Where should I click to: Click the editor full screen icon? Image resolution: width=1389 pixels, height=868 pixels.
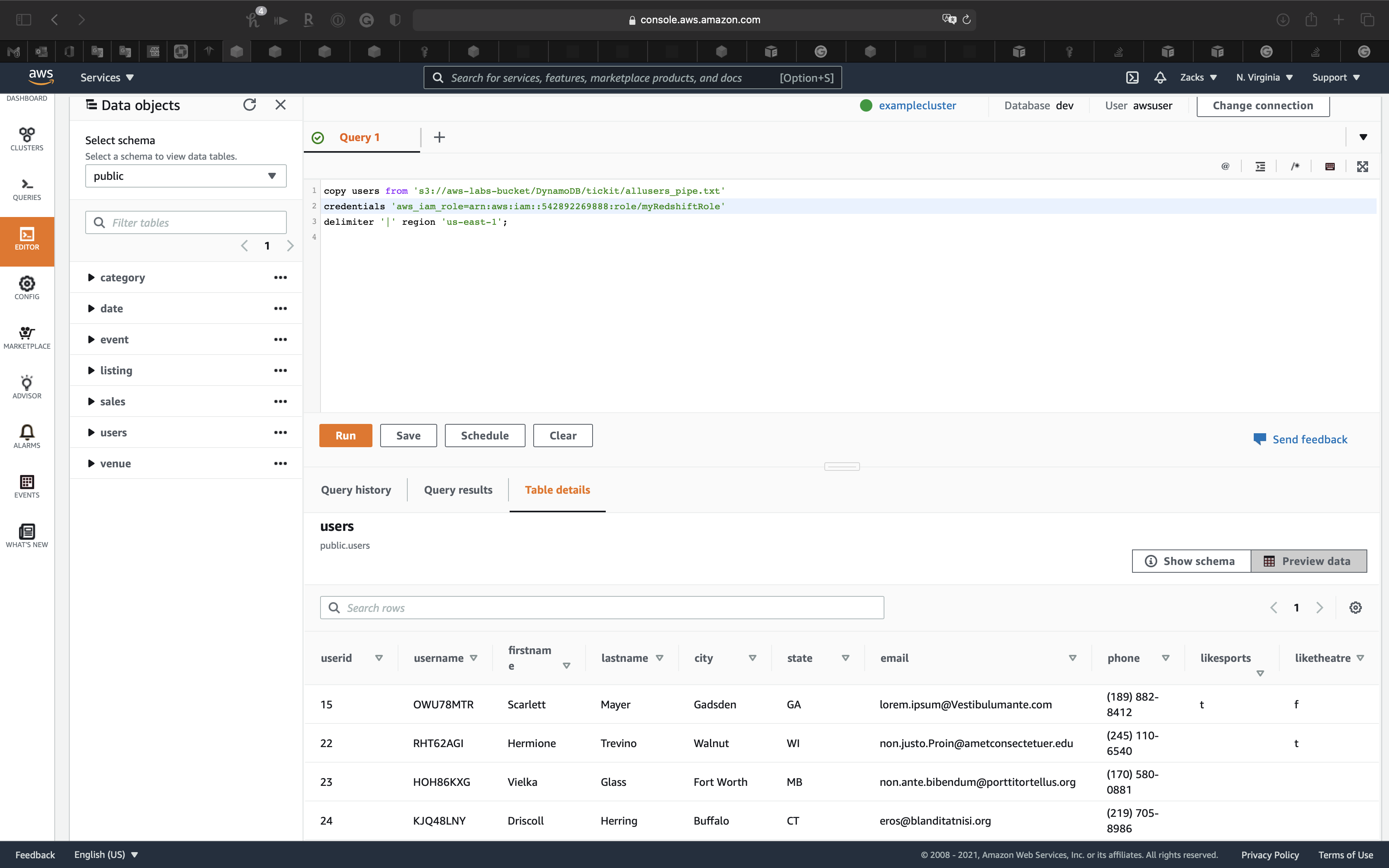[x=1362, y=167]
